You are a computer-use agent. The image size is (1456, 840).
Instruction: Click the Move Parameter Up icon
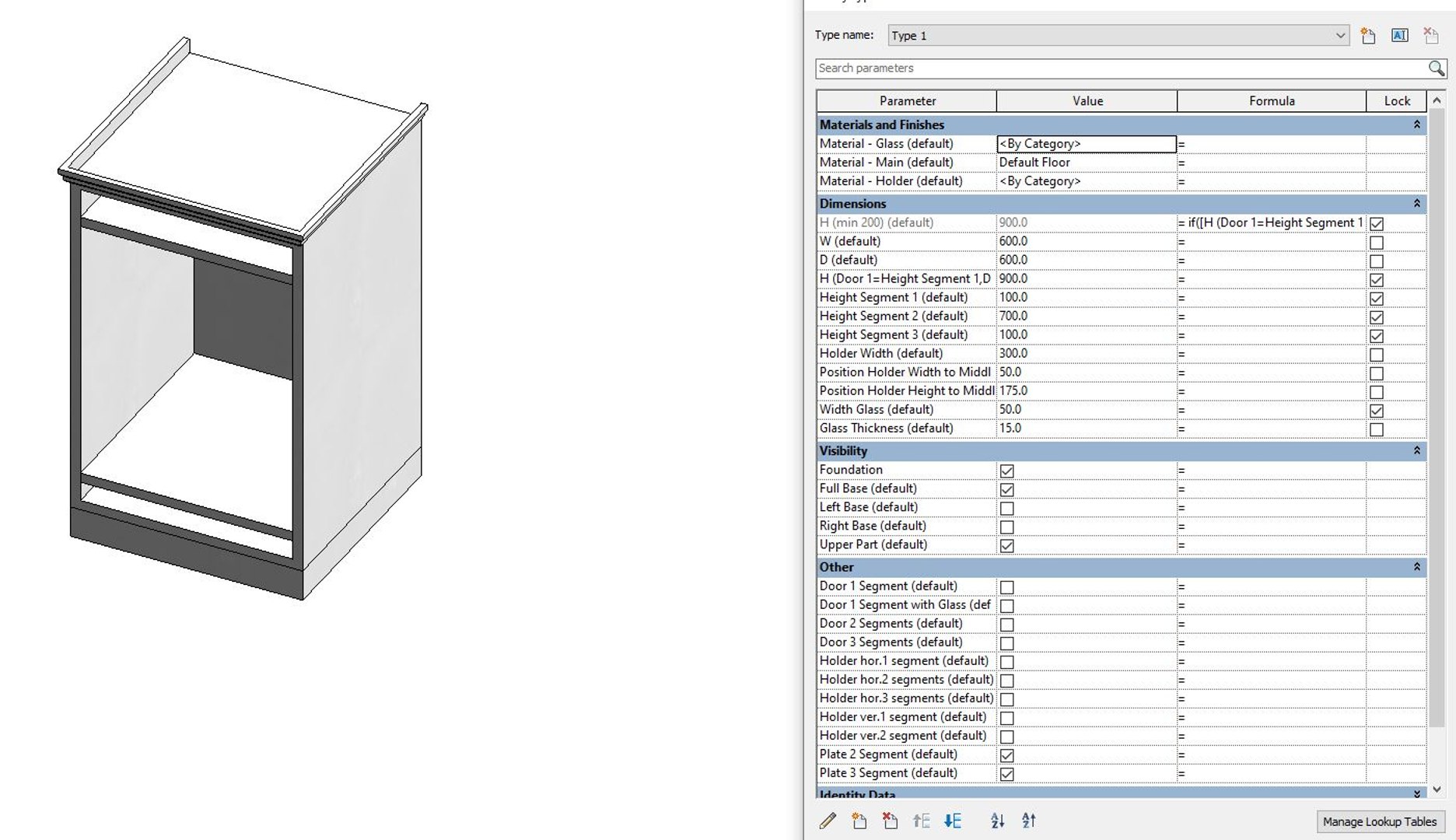922,821
